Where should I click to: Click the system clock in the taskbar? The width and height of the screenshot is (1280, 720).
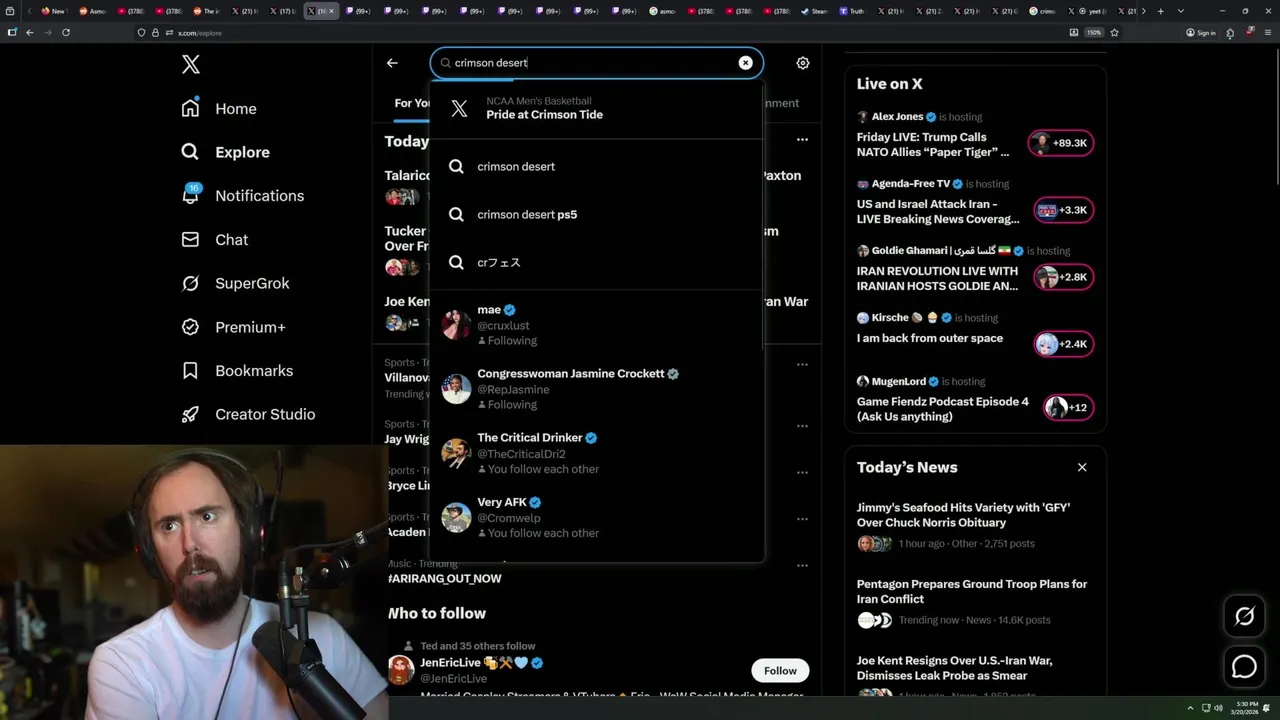point(1247,708)
